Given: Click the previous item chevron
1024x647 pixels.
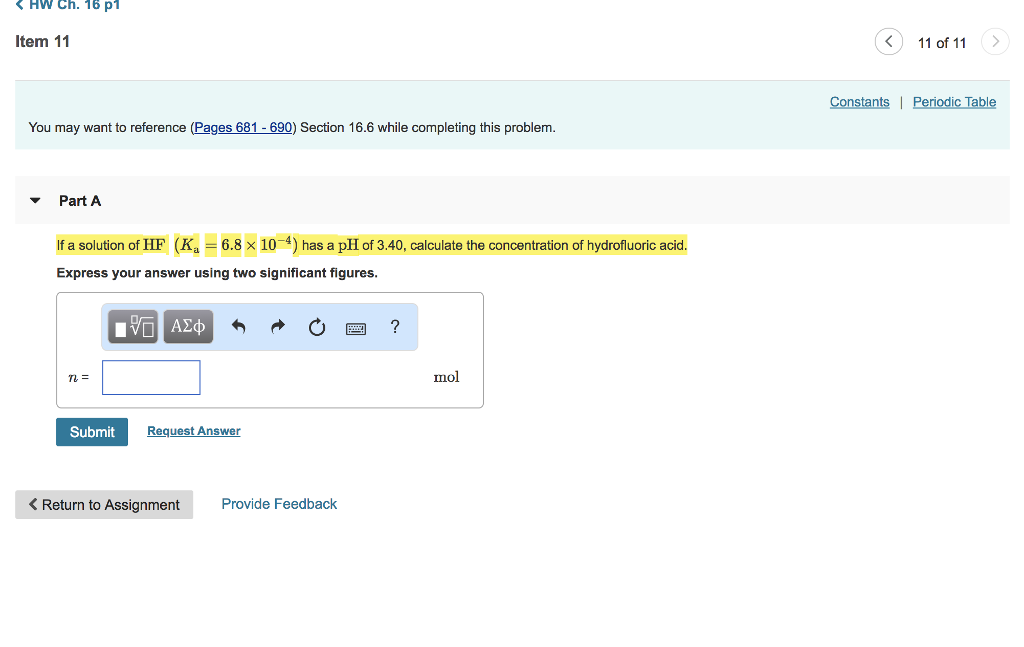Looking at the screenshot, I should (x=888, y=42).
